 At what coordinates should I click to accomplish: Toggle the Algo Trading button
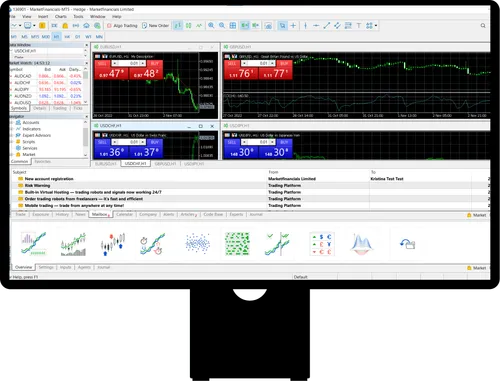(x=122, y=26)
